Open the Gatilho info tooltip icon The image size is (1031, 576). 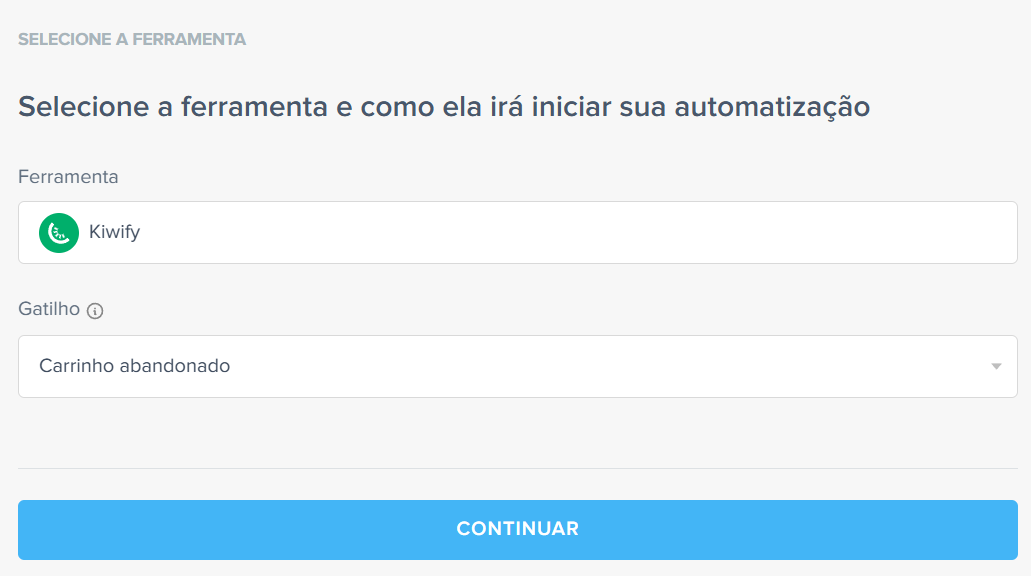pyautogui.click(x=95, y=311)
